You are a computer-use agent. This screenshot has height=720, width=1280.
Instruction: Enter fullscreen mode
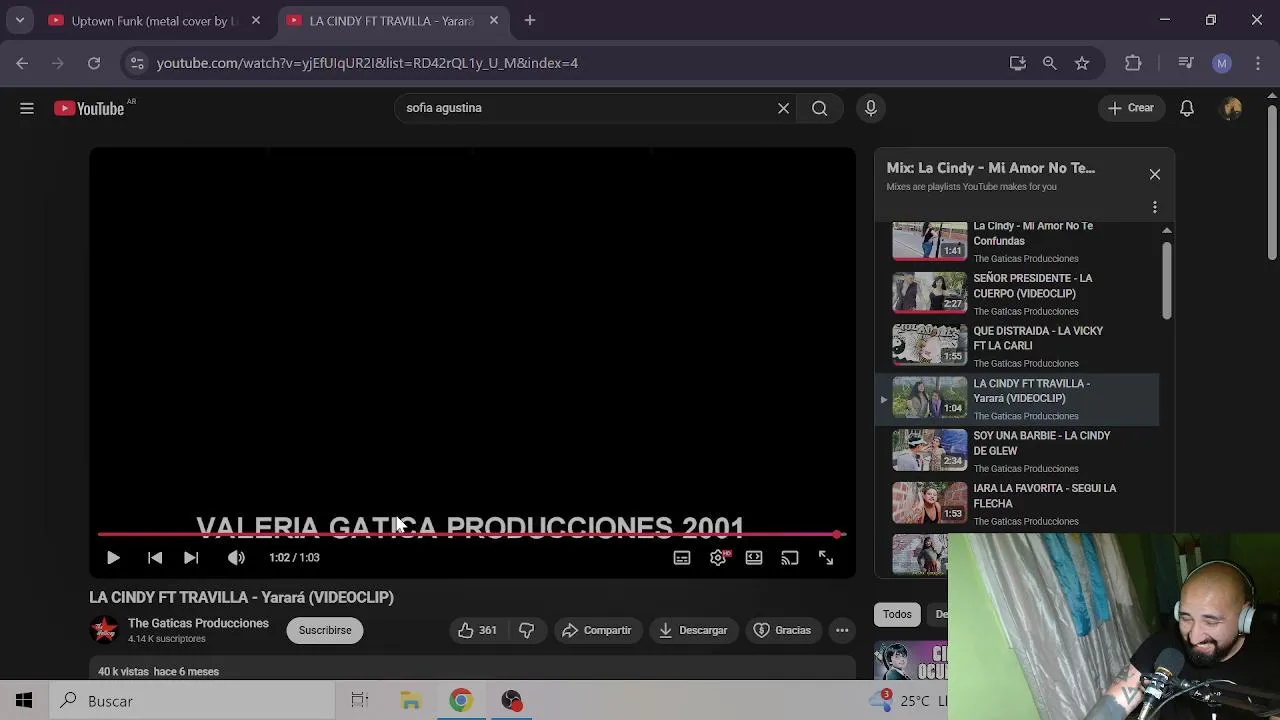tap(826, 558)
